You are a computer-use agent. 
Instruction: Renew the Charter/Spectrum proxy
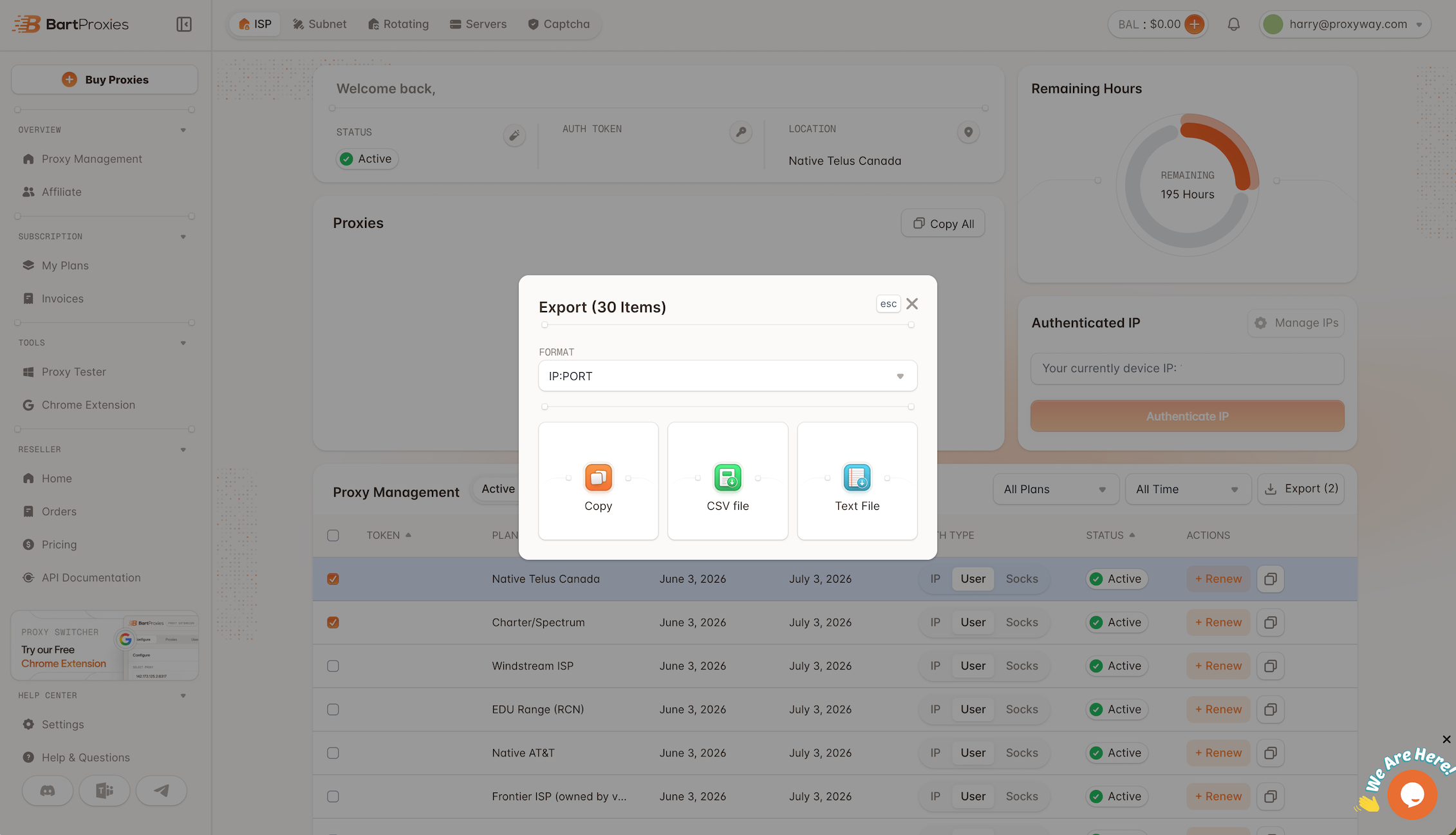click(x=1218, y=623)
